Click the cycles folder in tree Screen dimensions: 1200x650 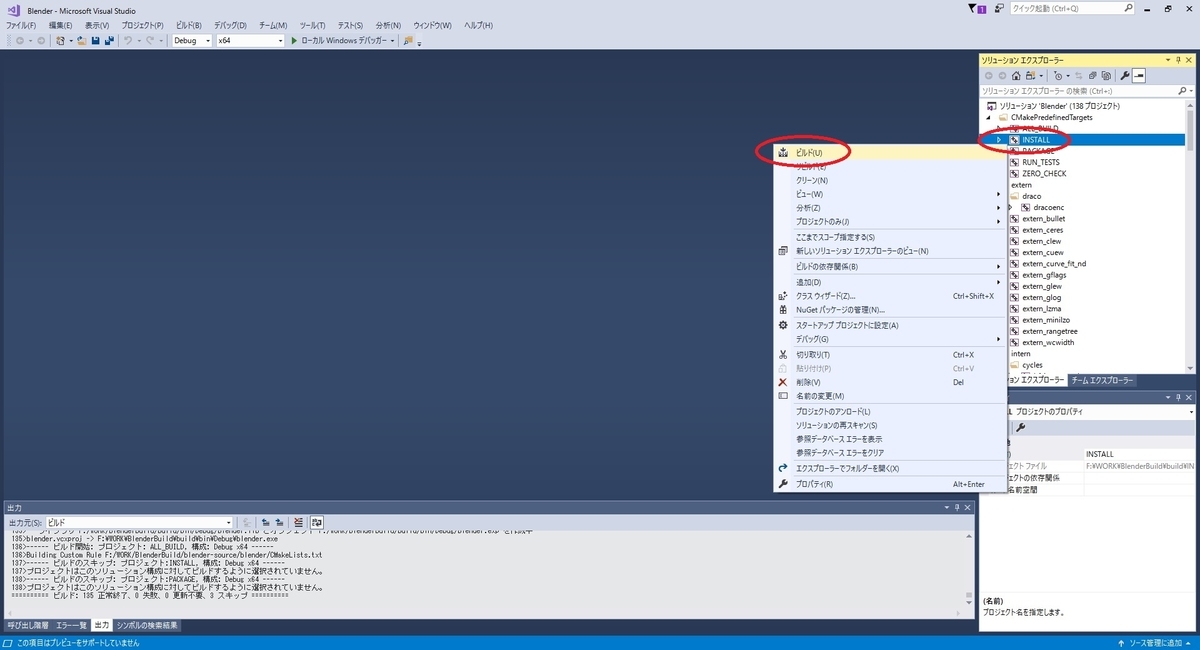[x=1032, y=365]
